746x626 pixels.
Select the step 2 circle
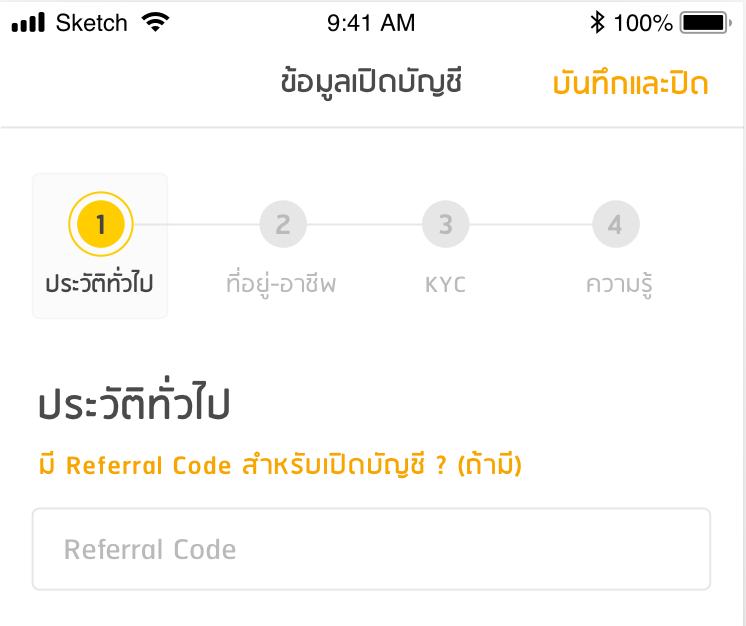tap(283, 225)
